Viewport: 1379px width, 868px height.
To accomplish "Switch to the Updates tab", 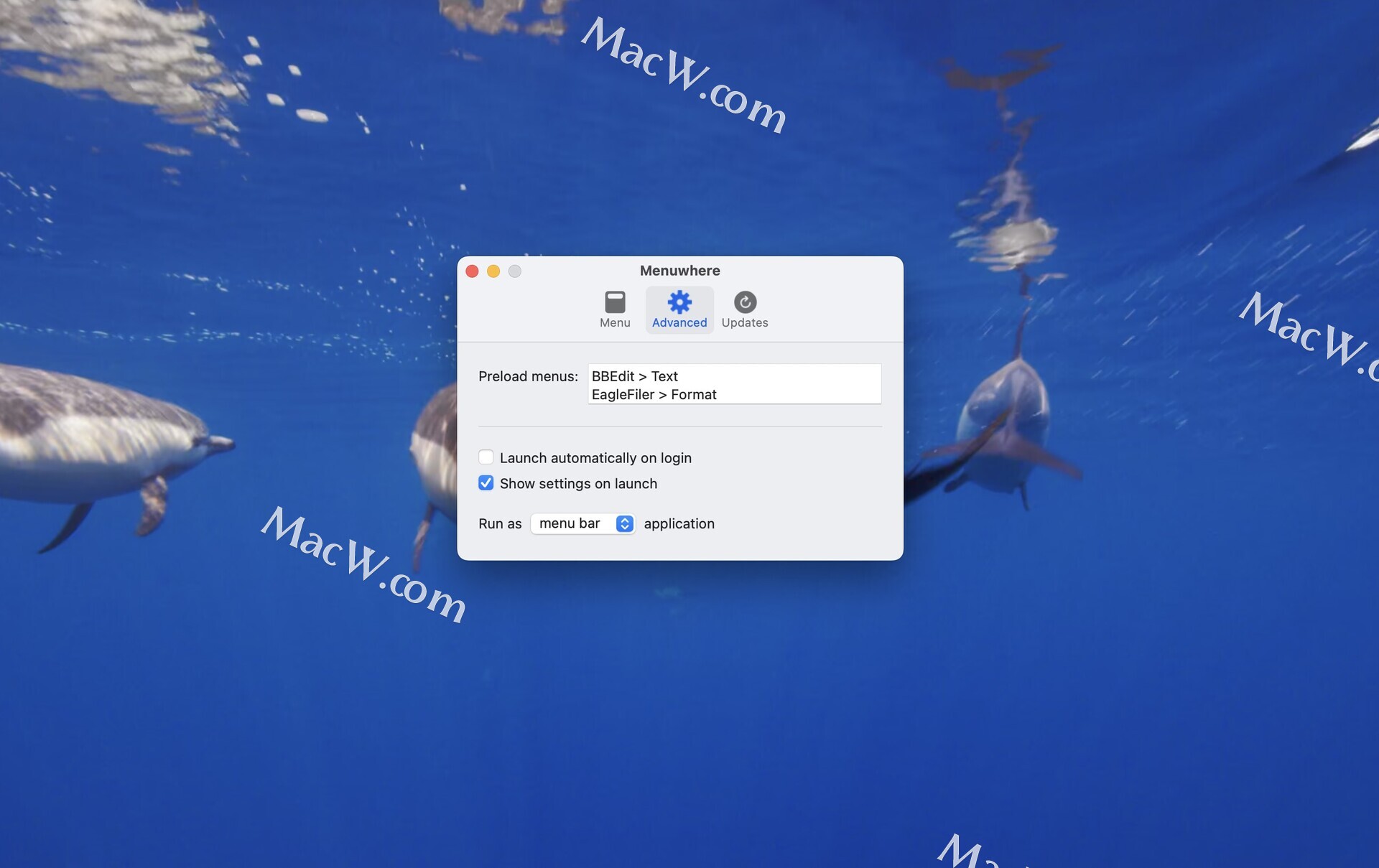I will [x=745, y=309].
